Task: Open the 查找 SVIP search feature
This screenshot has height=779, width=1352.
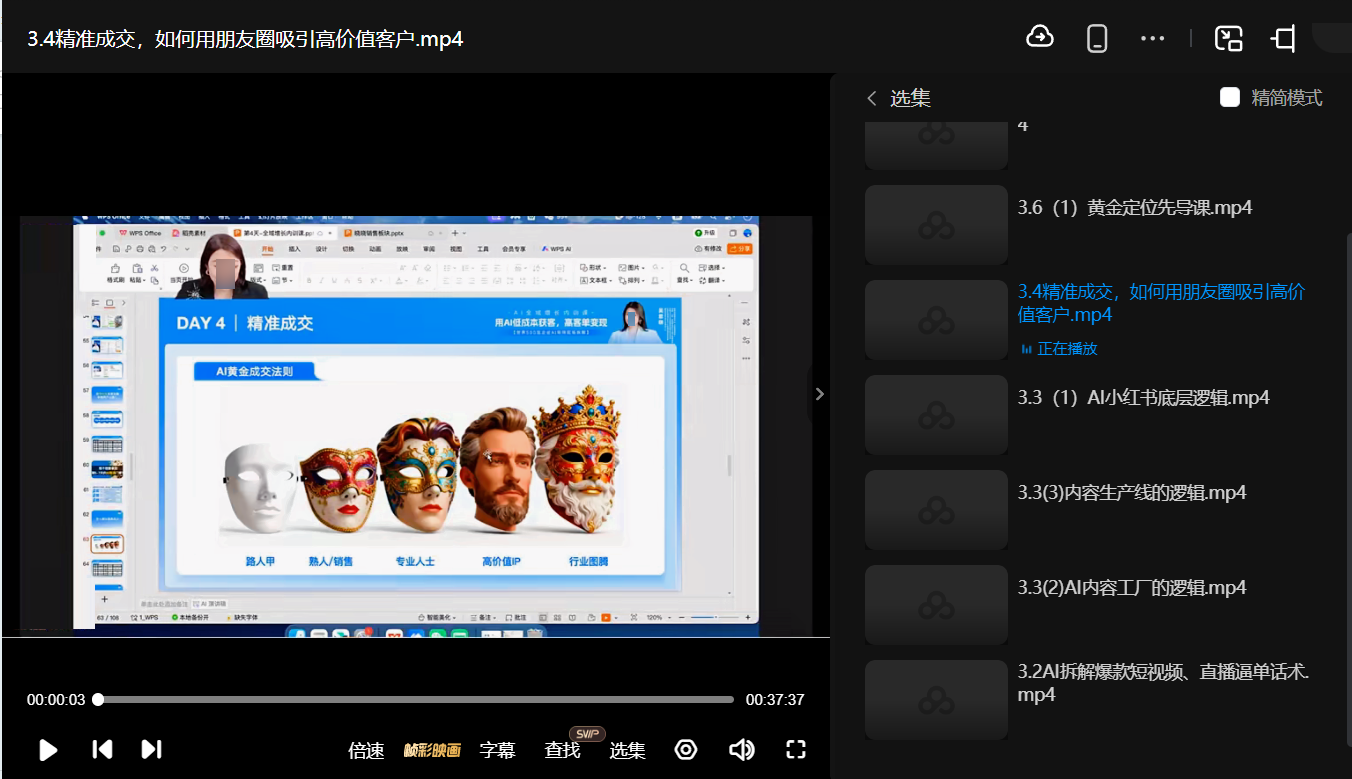Action: point(563,750)
